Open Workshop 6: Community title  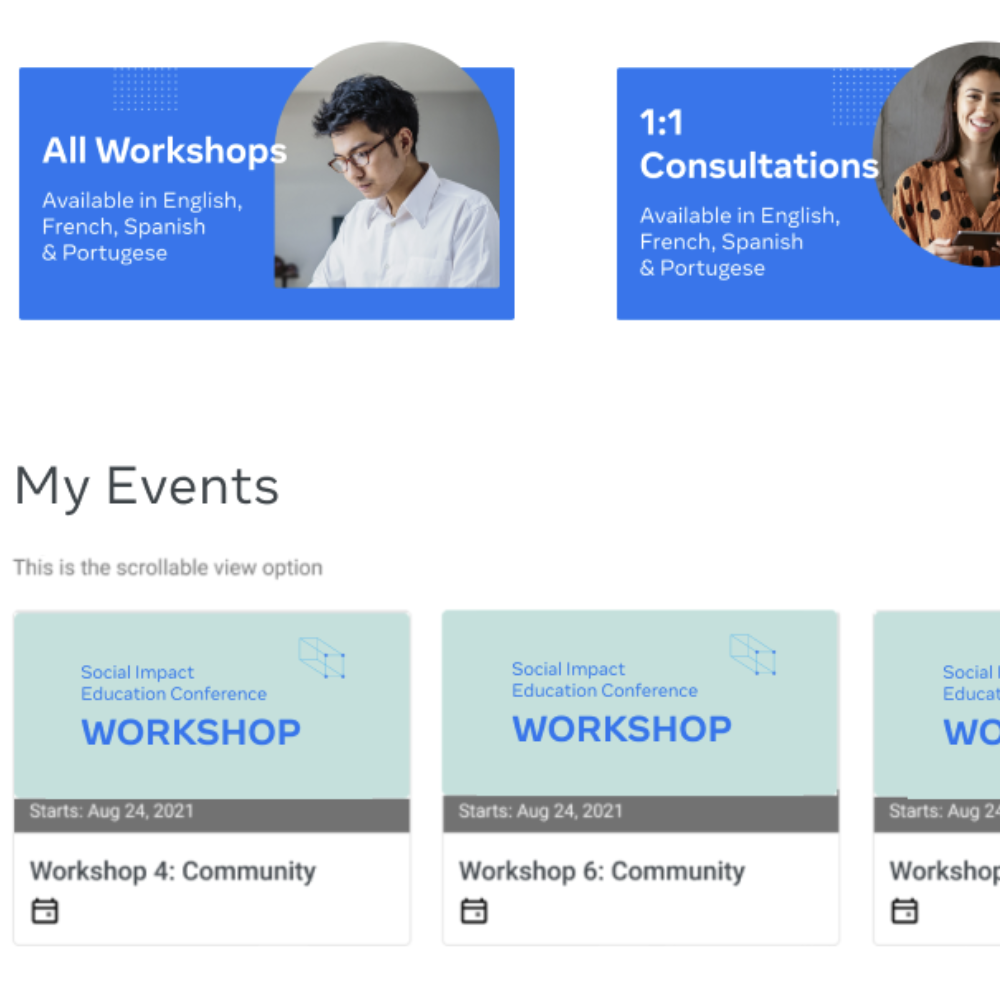pos(602,871)
